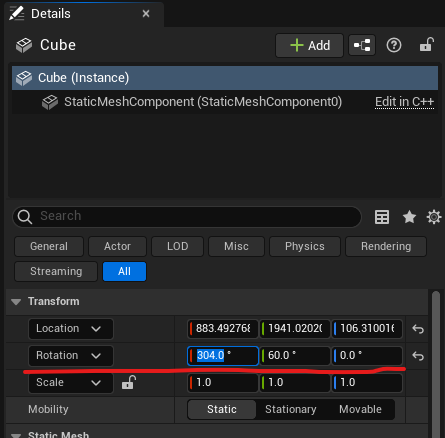
Task: Click the Add component button
Action: pyautogui.click(x=309, y=45)
